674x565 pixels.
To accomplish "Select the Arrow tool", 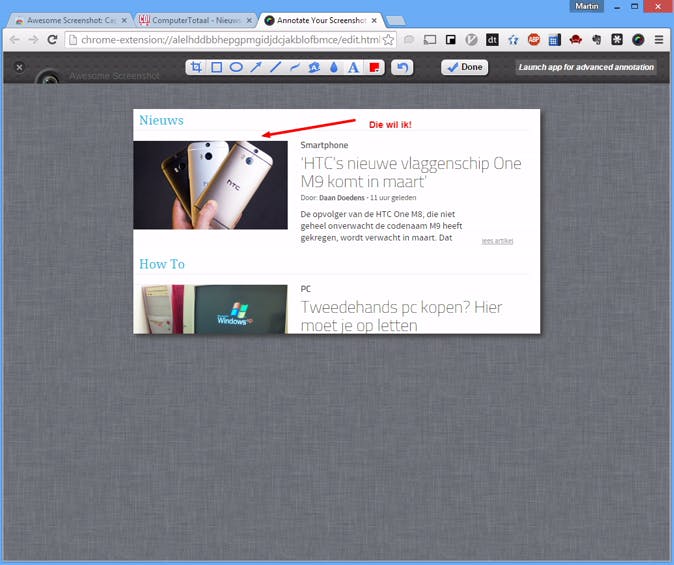I will (x=256, y=67).
